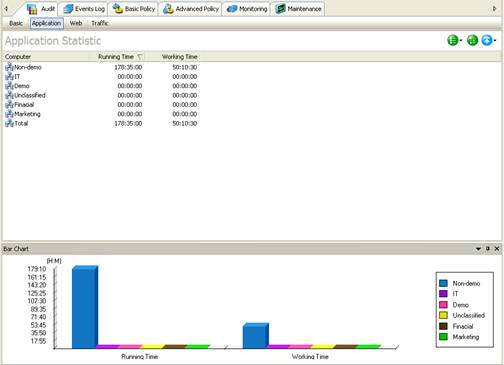Switch to the Traffic sub-tab
Screen dimensions: 504x365
(100, 23)
